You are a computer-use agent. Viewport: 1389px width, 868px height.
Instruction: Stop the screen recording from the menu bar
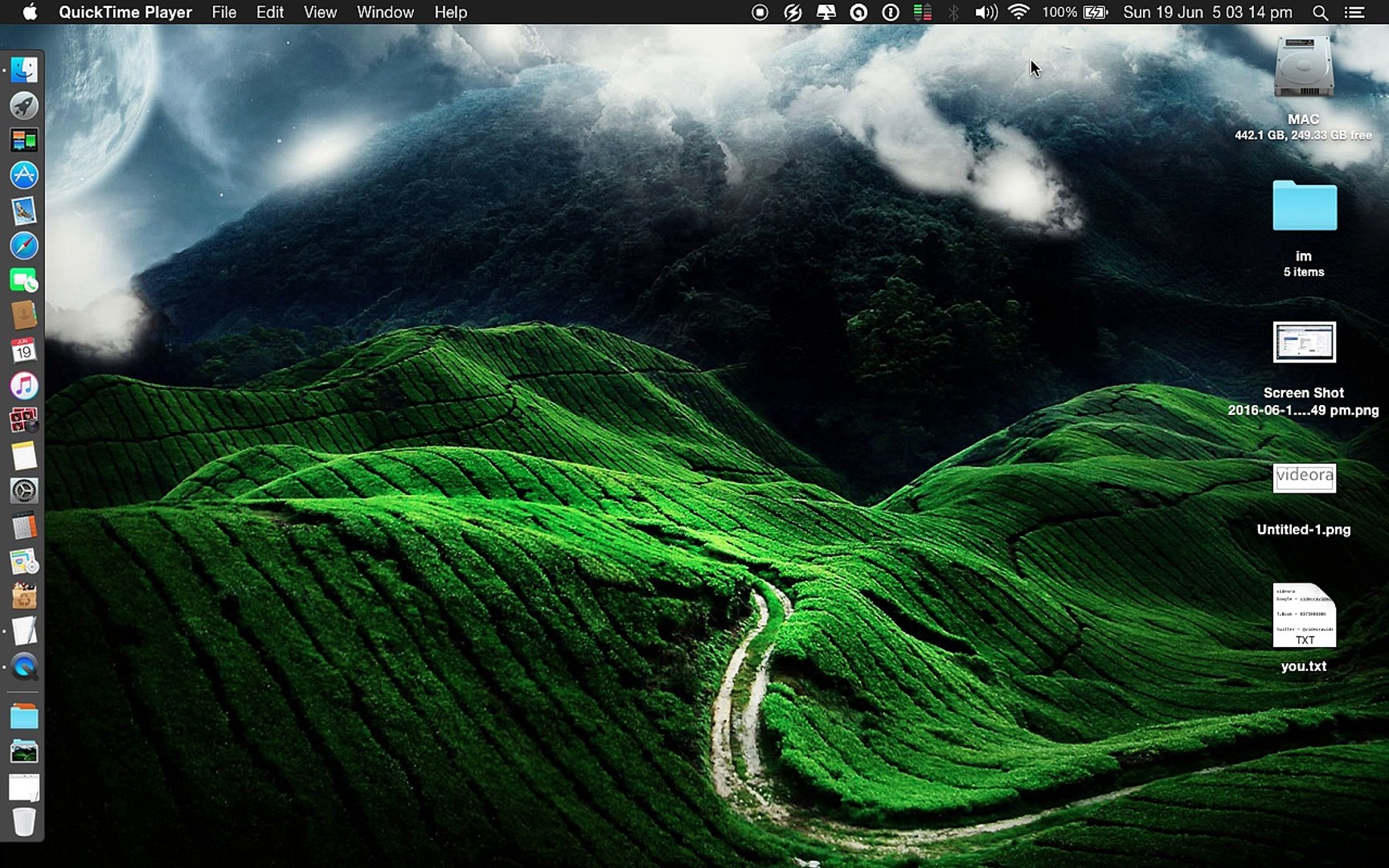(760, 12)
